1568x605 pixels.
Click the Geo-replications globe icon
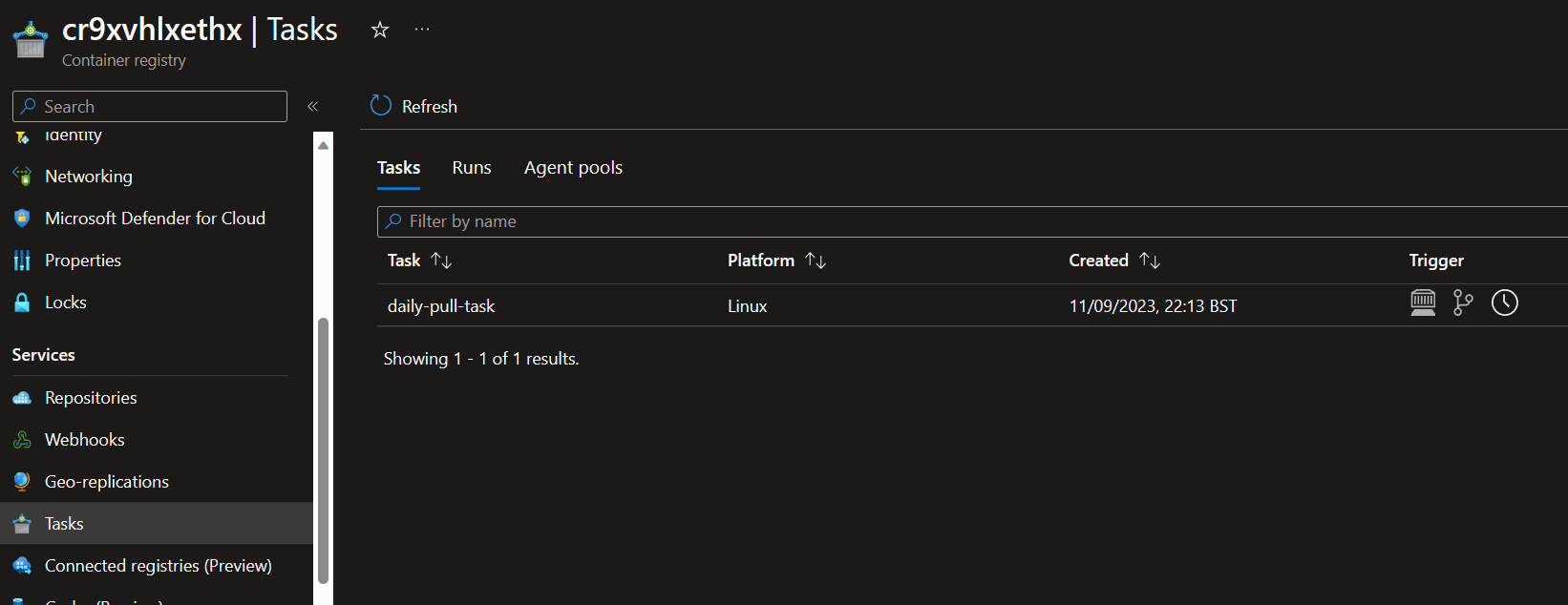click(21, 481)
